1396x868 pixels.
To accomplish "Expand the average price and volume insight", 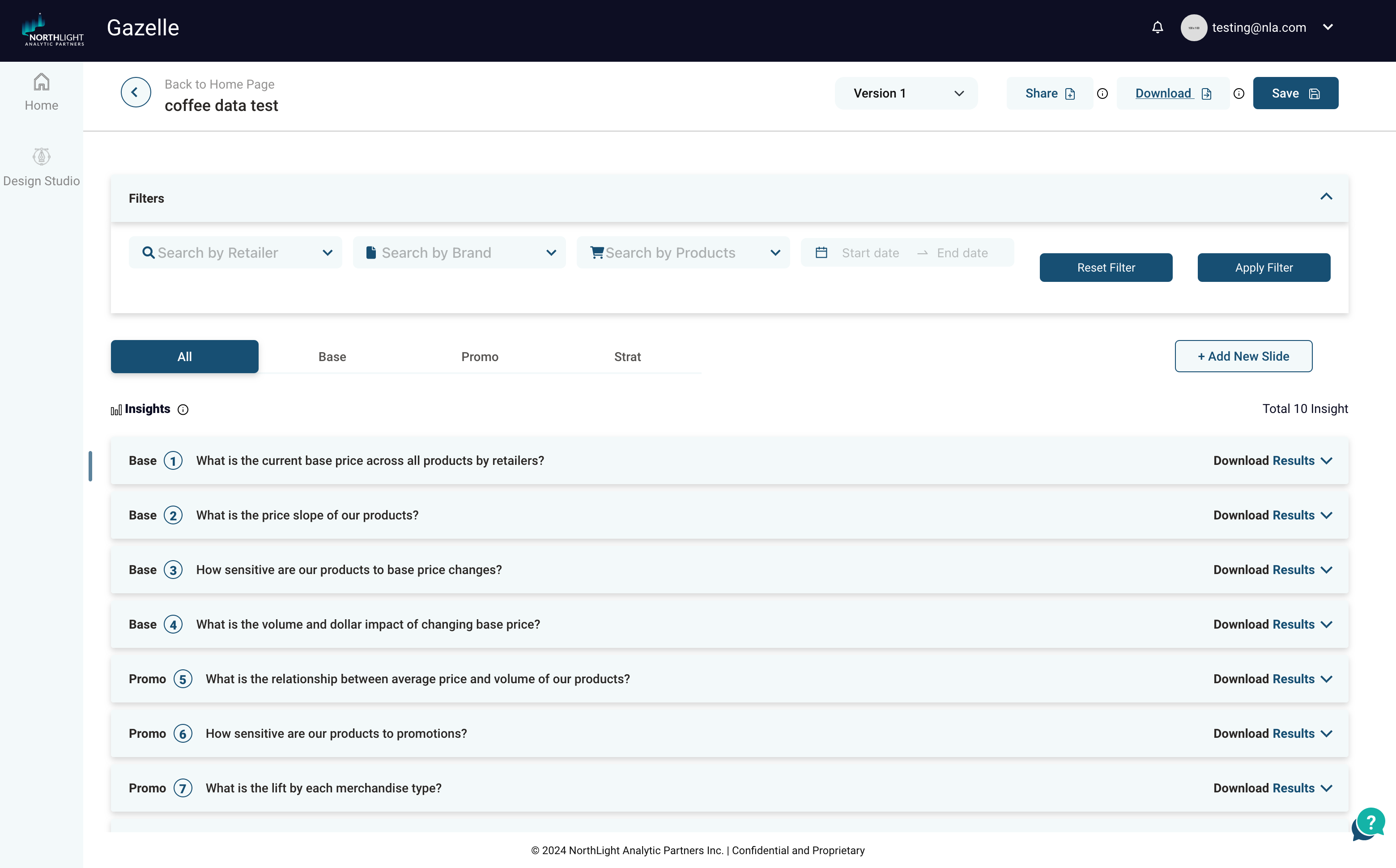I will click(1326, 679).
